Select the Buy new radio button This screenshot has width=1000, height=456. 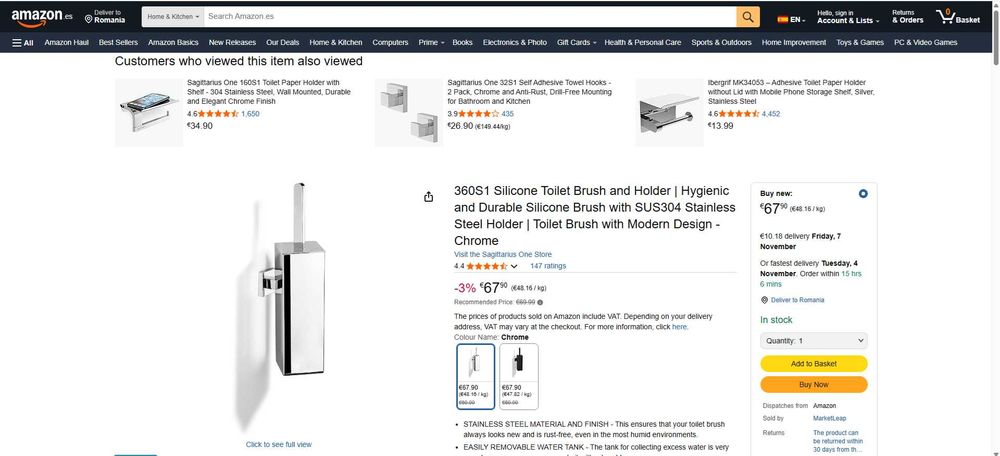point(863,194)
